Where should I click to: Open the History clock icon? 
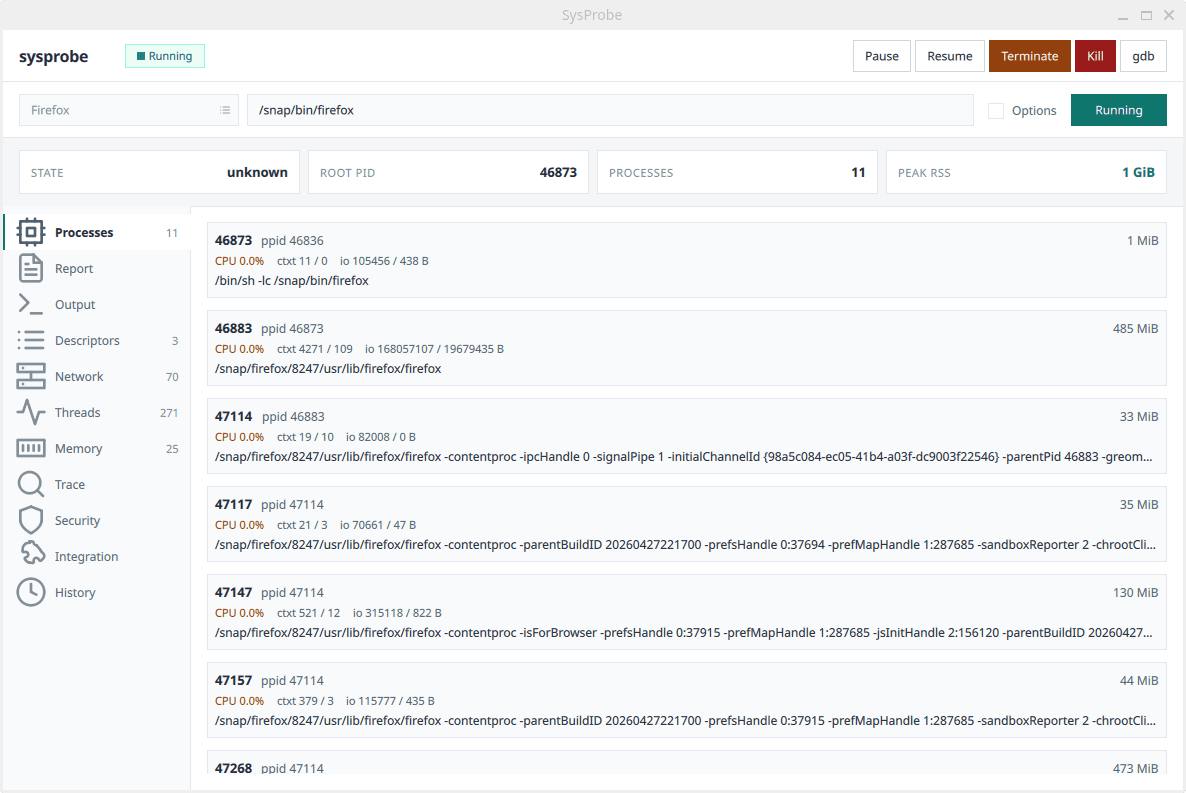point(31,592)
